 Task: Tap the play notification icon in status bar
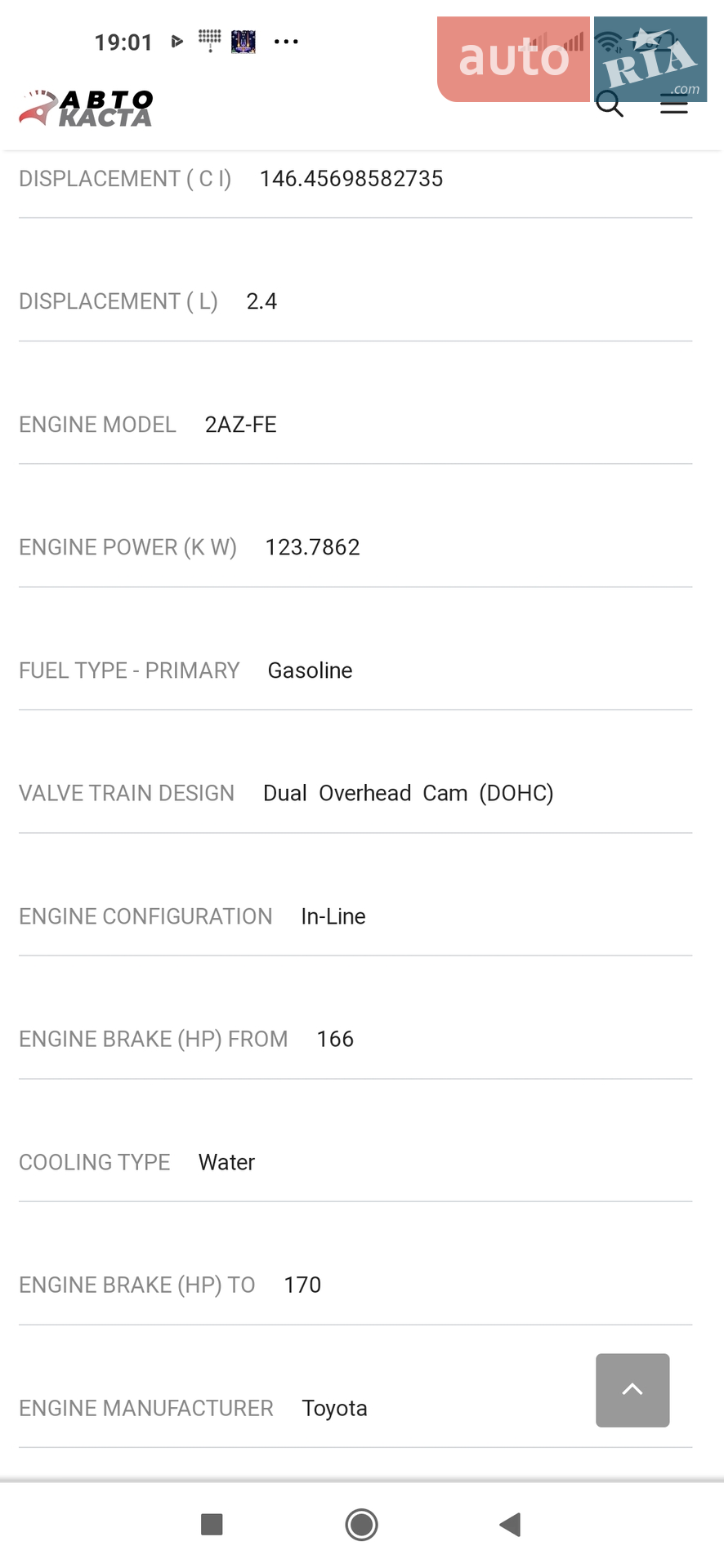177,42
